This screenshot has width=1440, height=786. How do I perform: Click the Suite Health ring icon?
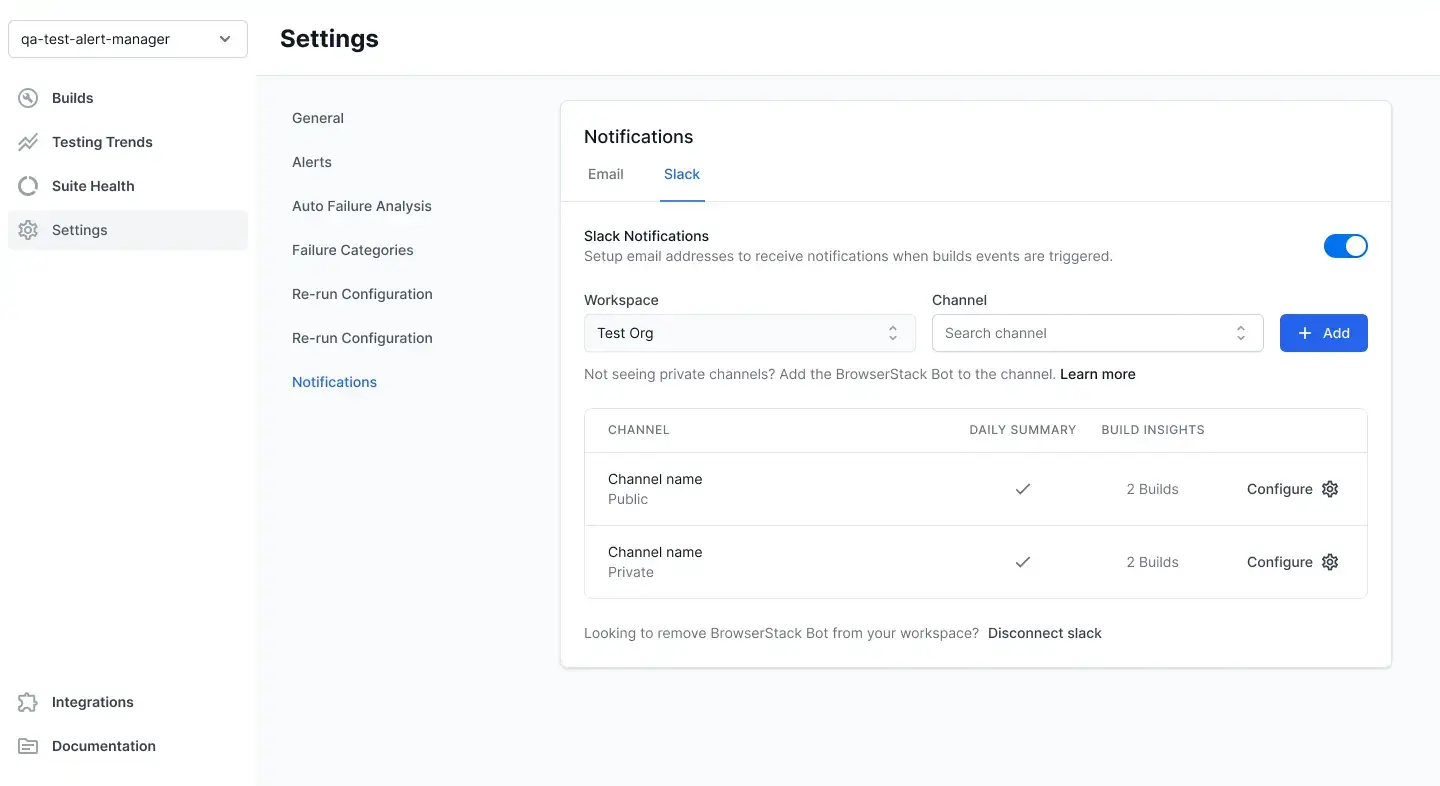coord(28,186)
